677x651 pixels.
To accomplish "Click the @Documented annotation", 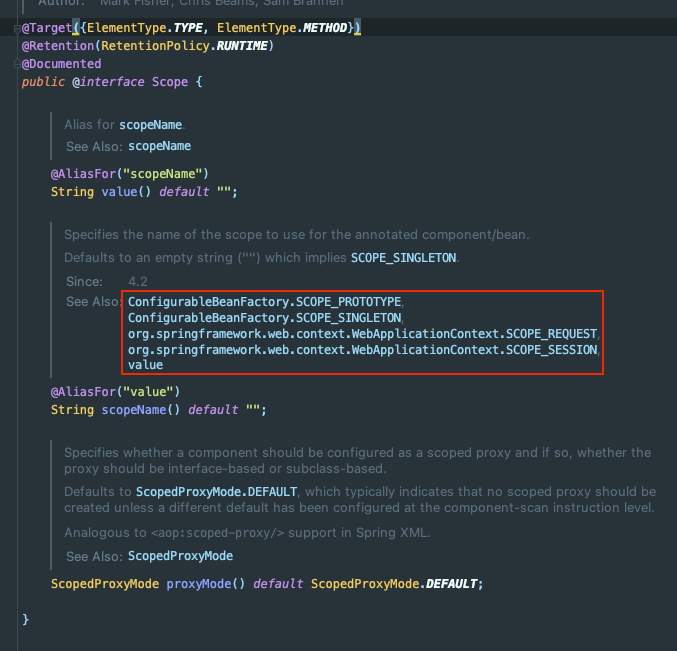I will point(61,64).
